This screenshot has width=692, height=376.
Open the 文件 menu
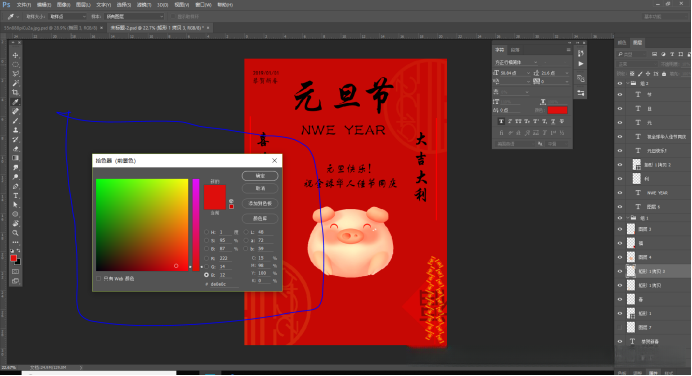(x=24, y=5)
